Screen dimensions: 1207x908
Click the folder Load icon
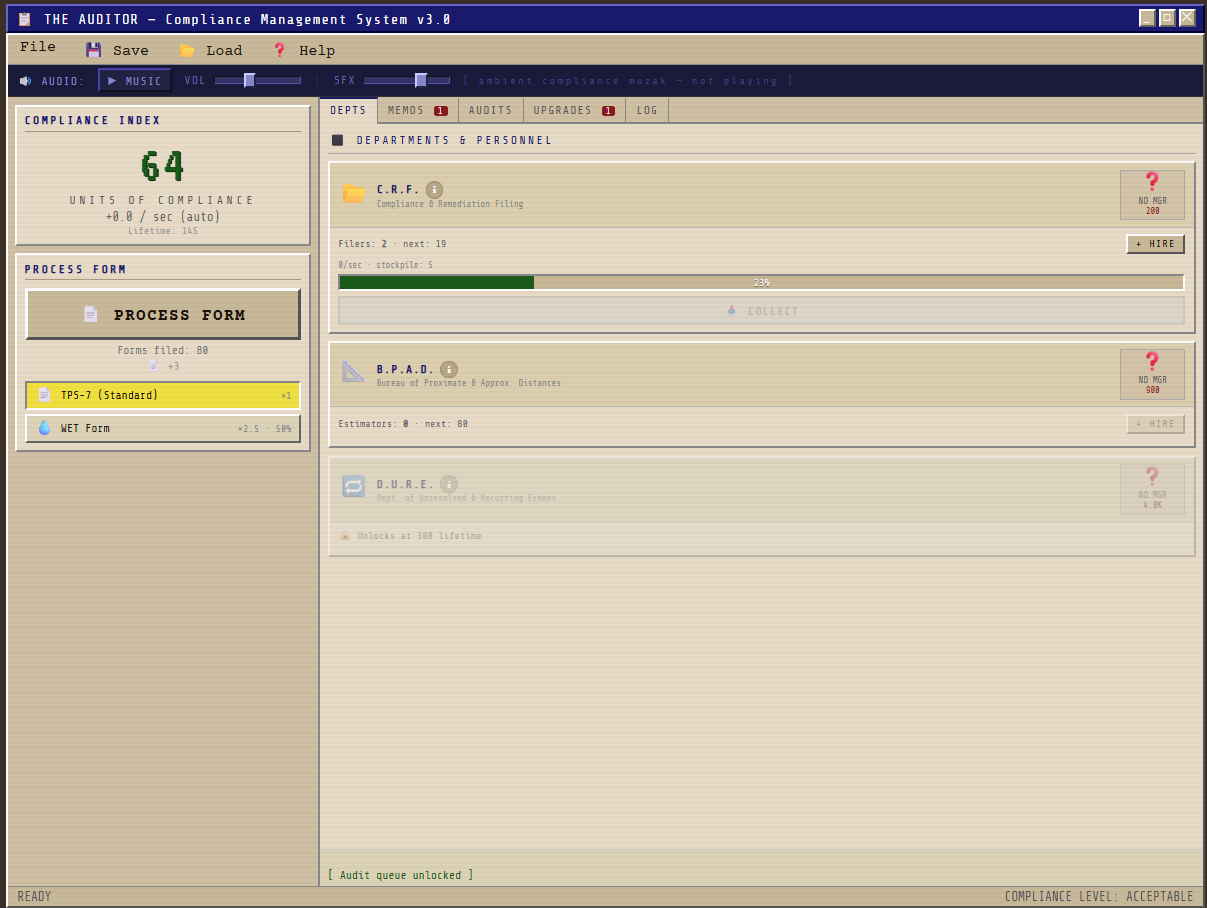coord(187,50)
